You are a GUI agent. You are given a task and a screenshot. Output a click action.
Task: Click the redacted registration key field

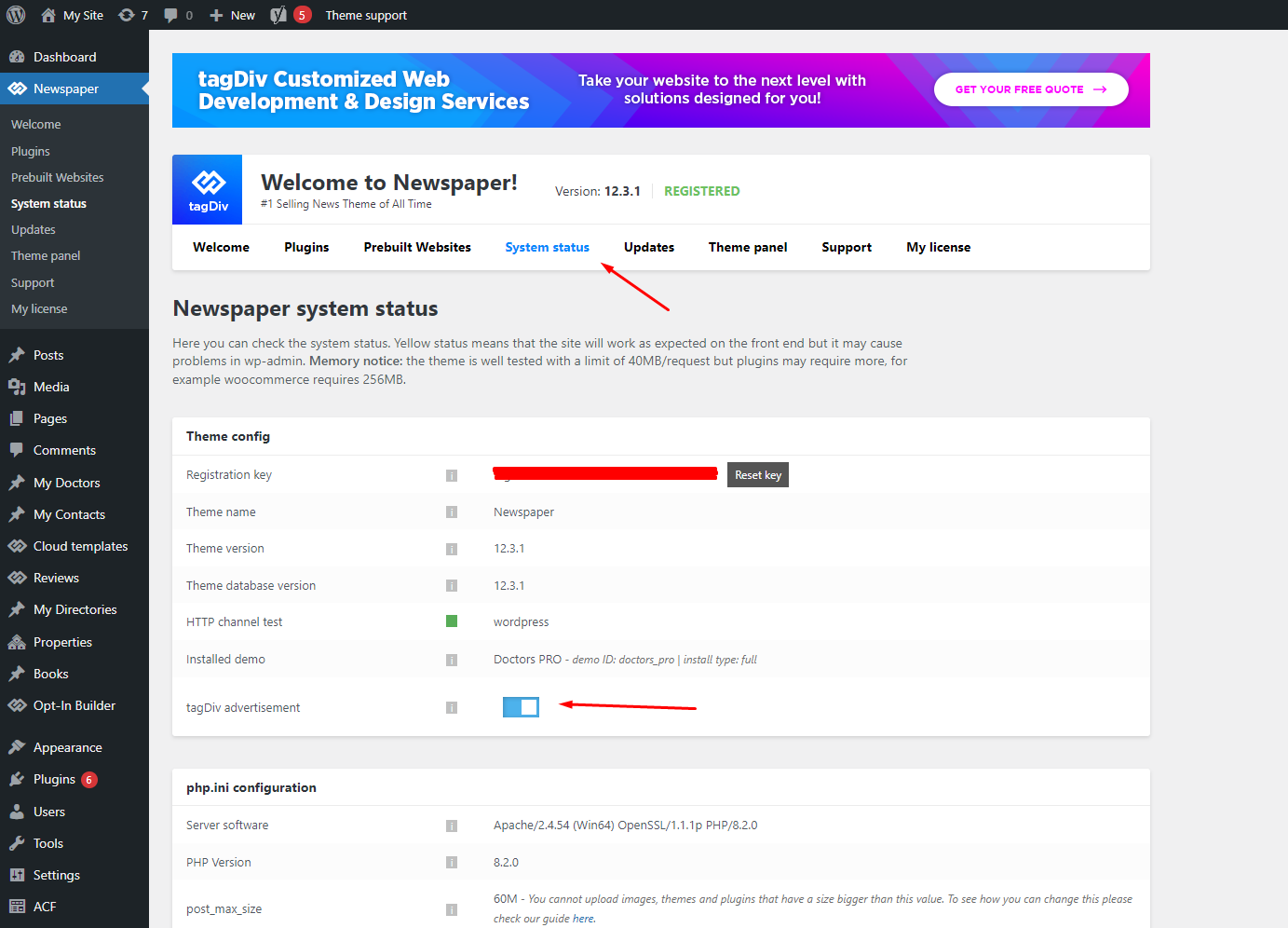605,473
